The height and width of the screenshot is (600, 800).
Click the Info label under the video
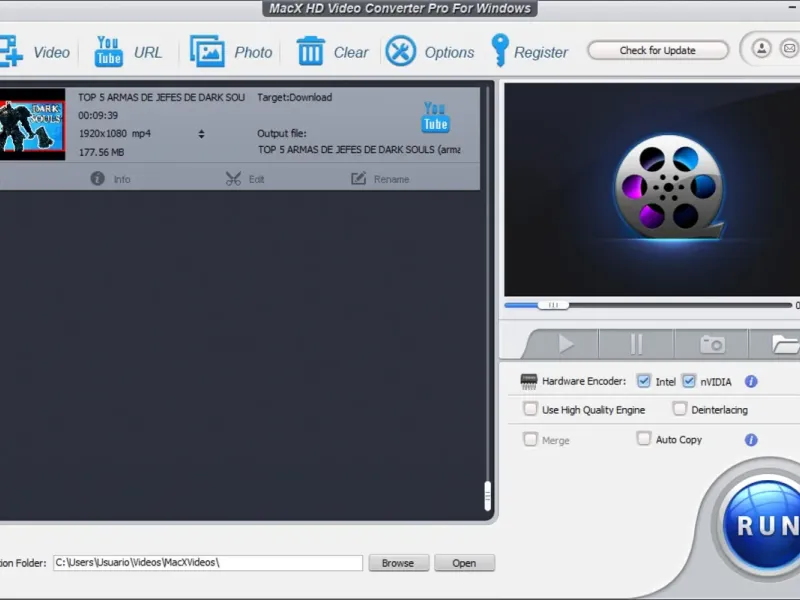122,179
